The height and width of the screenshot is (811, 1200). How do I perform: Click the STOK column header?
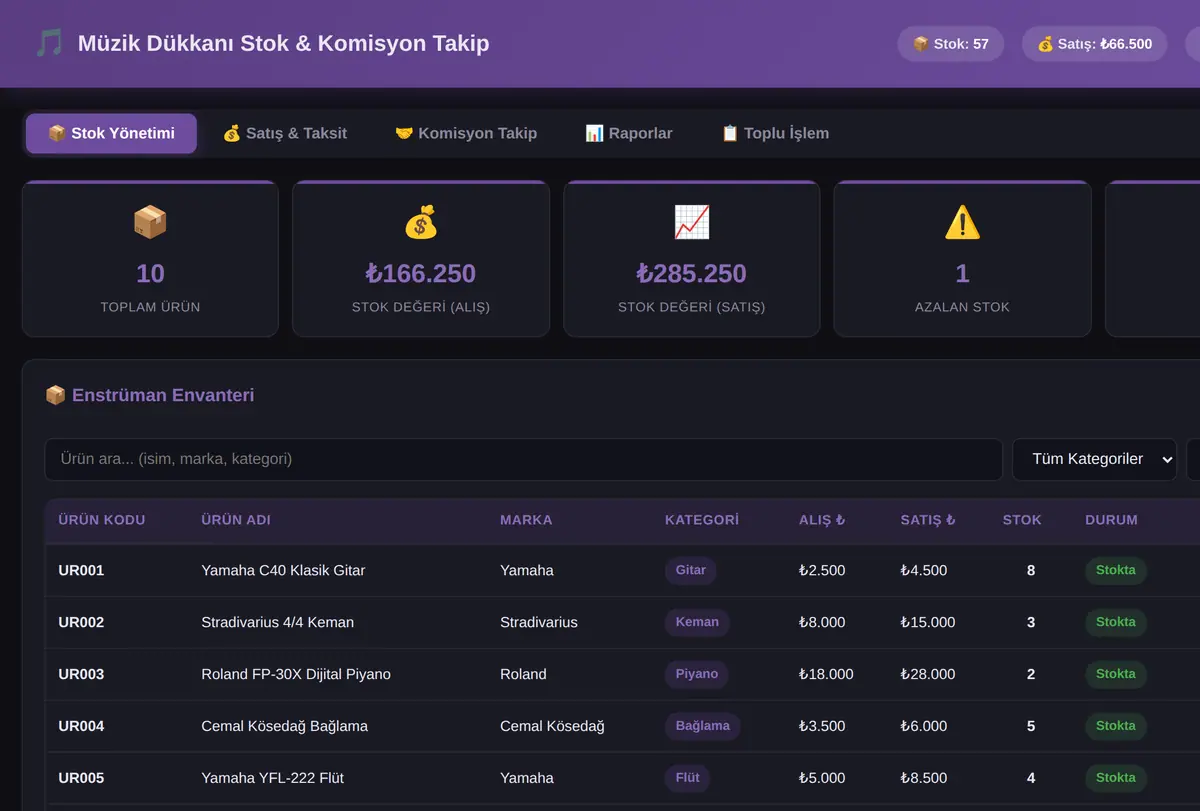1022,520
